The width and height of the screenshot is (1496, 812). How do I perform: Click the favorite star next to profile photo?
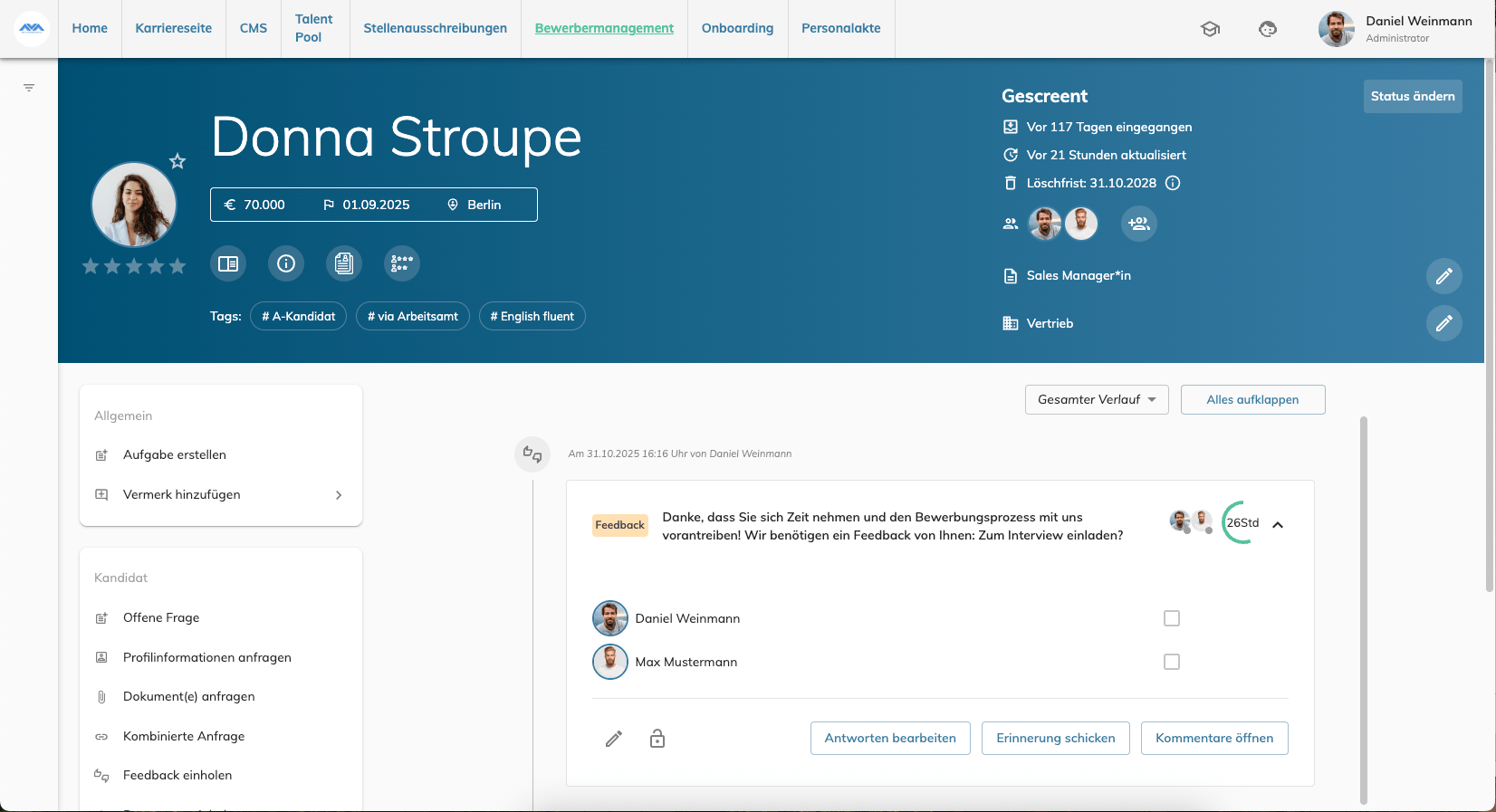pos(177,161)
